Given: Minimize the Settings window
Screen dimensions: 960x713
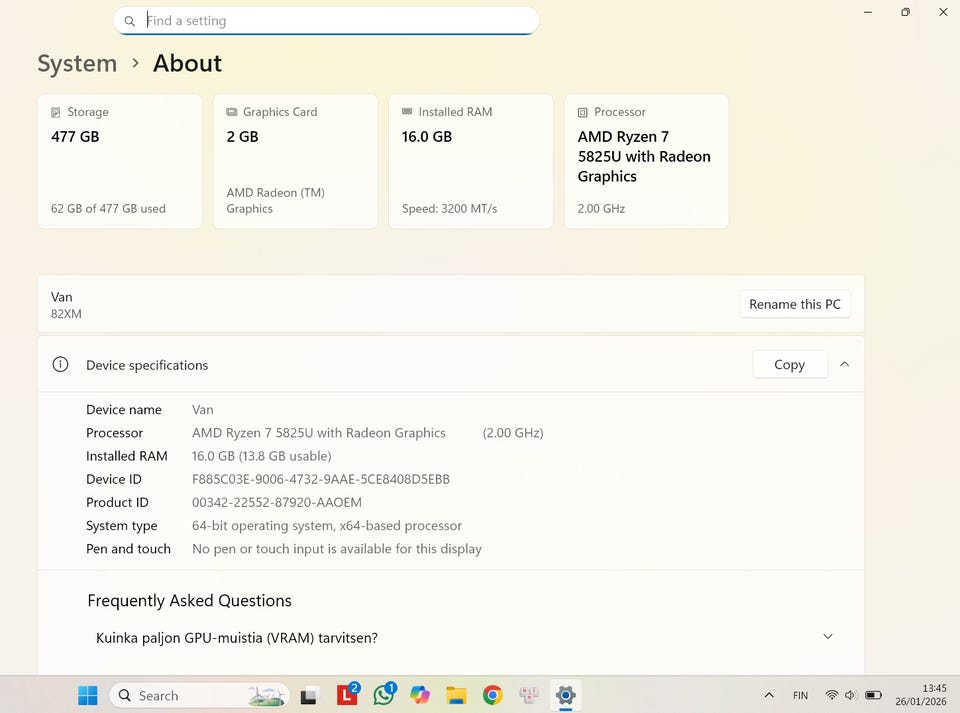Looking at the screenshot, I should [868, 12].
